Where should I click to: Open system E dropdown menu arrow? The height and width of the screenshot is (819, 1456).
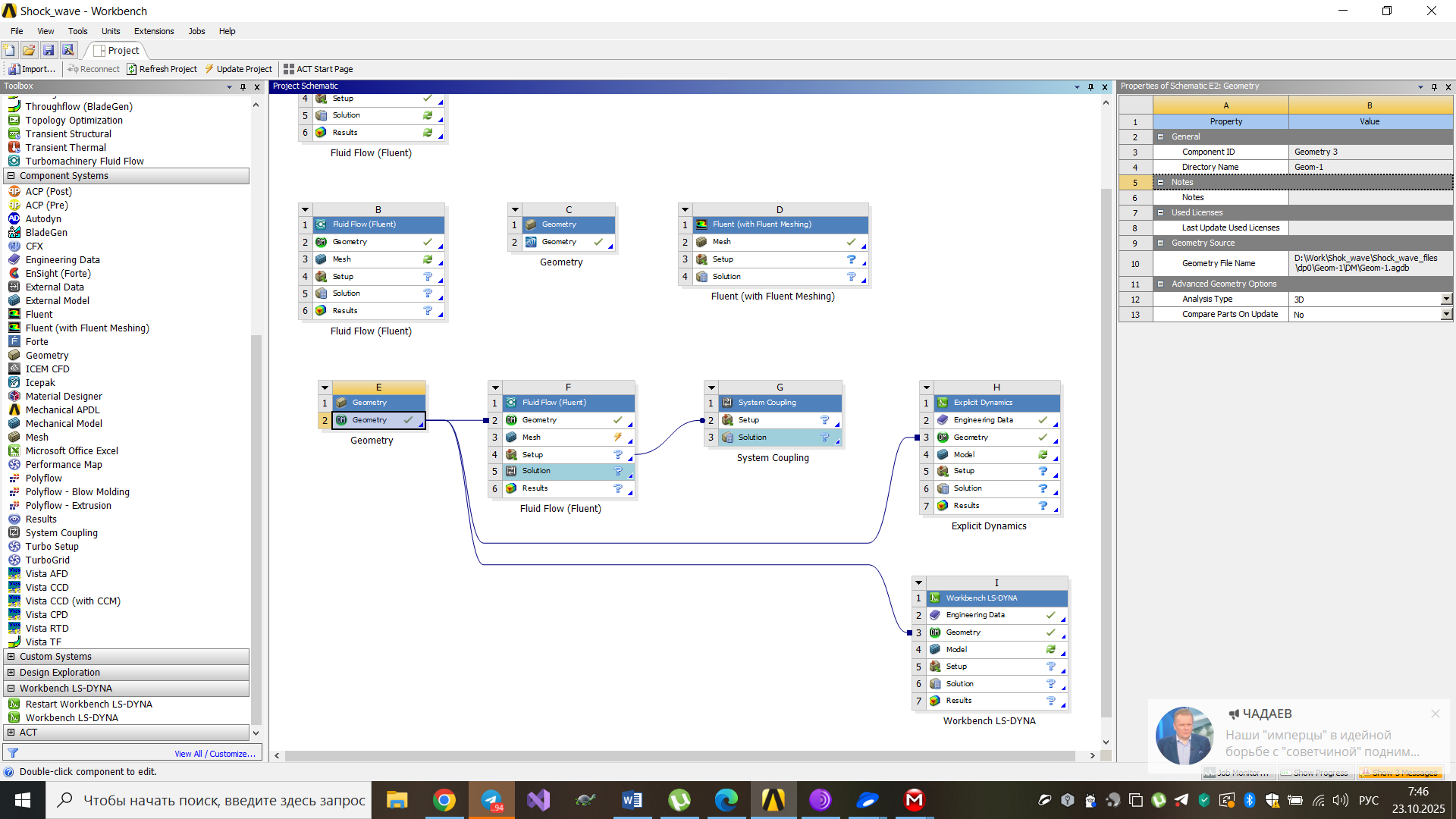[325, 388]
